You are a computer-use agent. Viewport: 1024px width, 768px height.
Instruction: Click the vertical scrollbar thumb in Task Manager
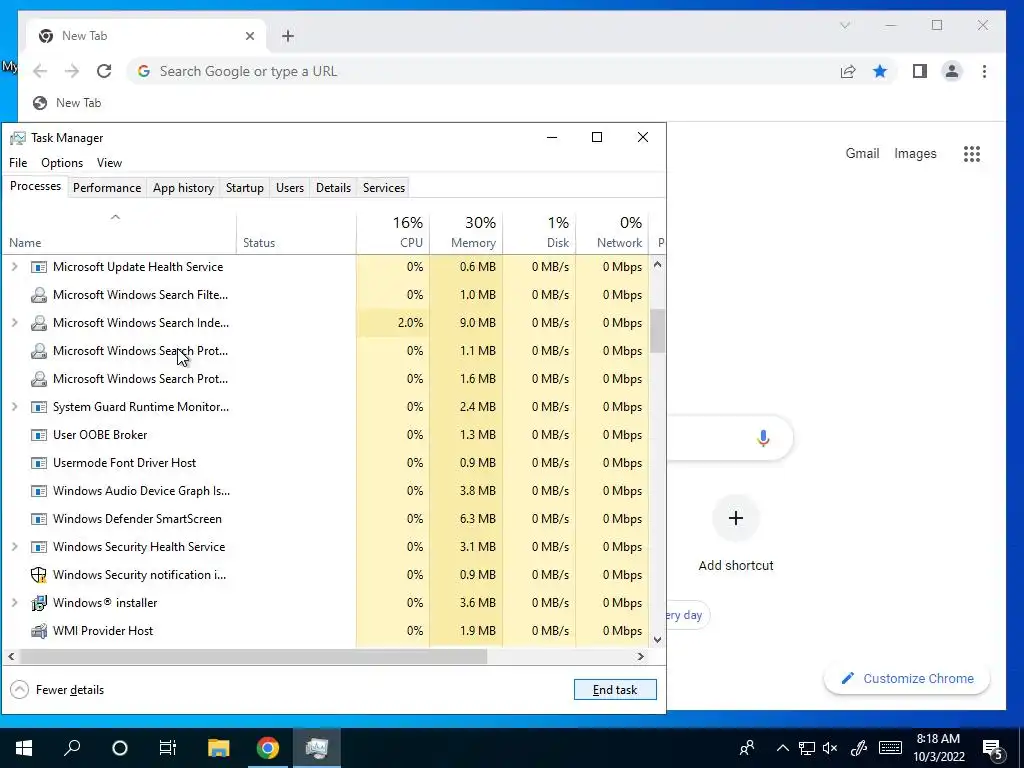(658, 330)
